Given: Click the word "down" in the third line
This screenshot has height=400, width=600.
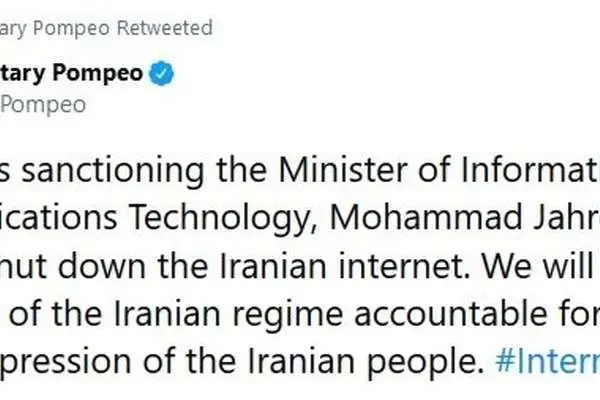Looking at the screenshot, I should click(x=102, y=265).
